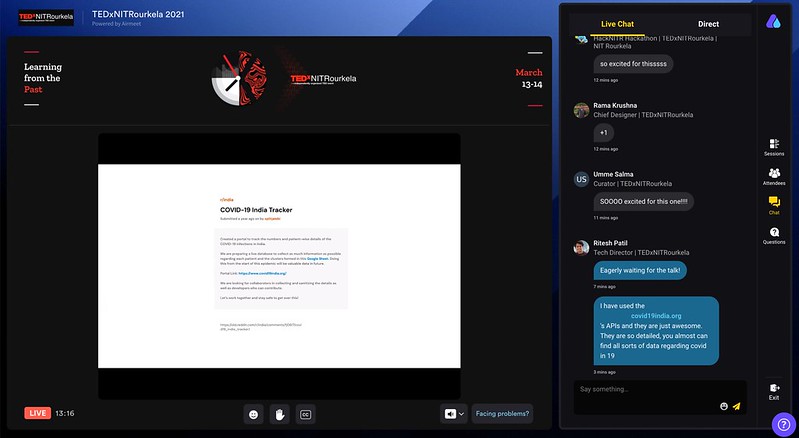Click the COVID-19 India Tracker slide title
The width and height of the screenshot is (799, 438).
pyautogui.click(x=256, y=210)
